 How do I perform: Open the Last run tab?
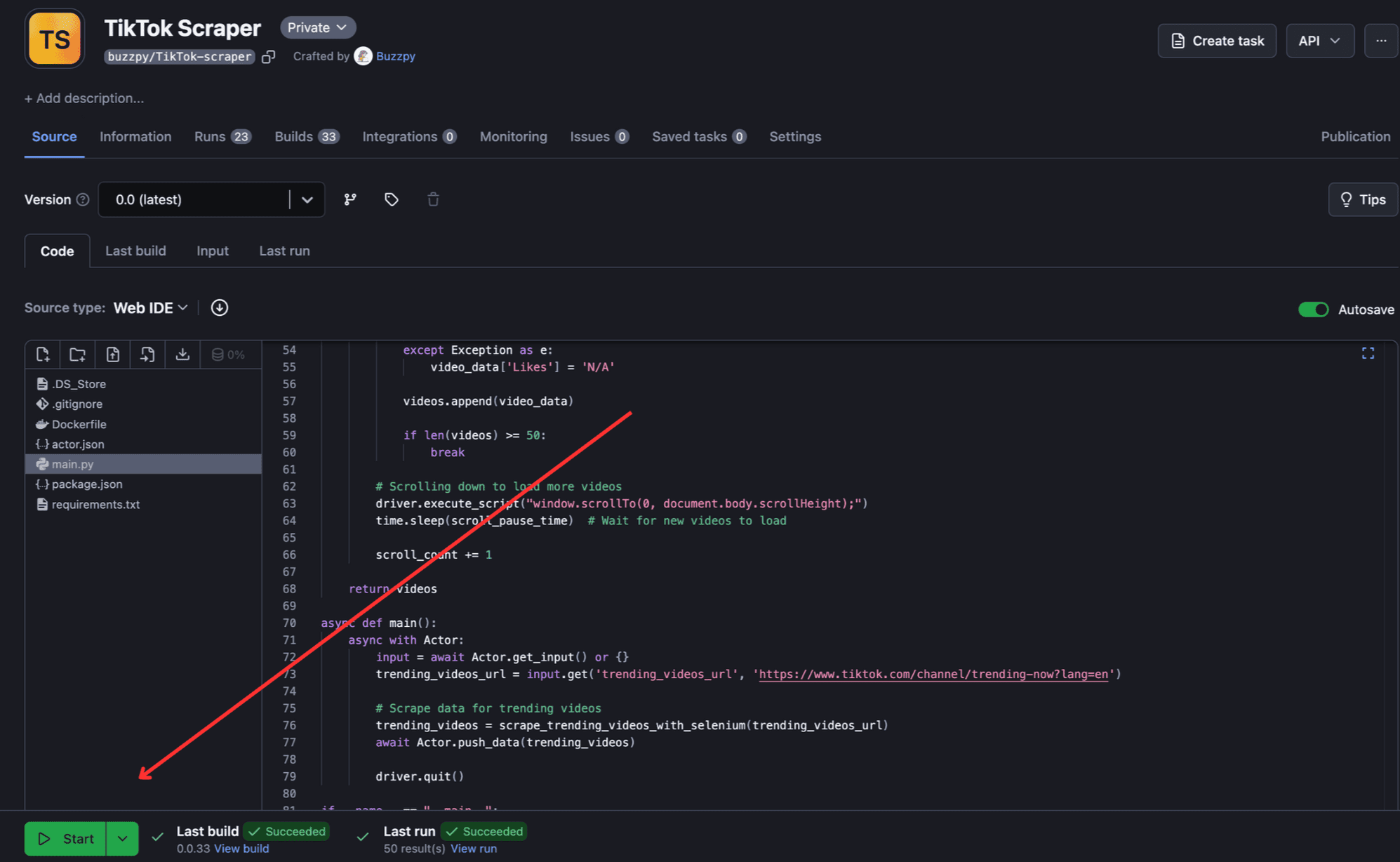[284, 251]
